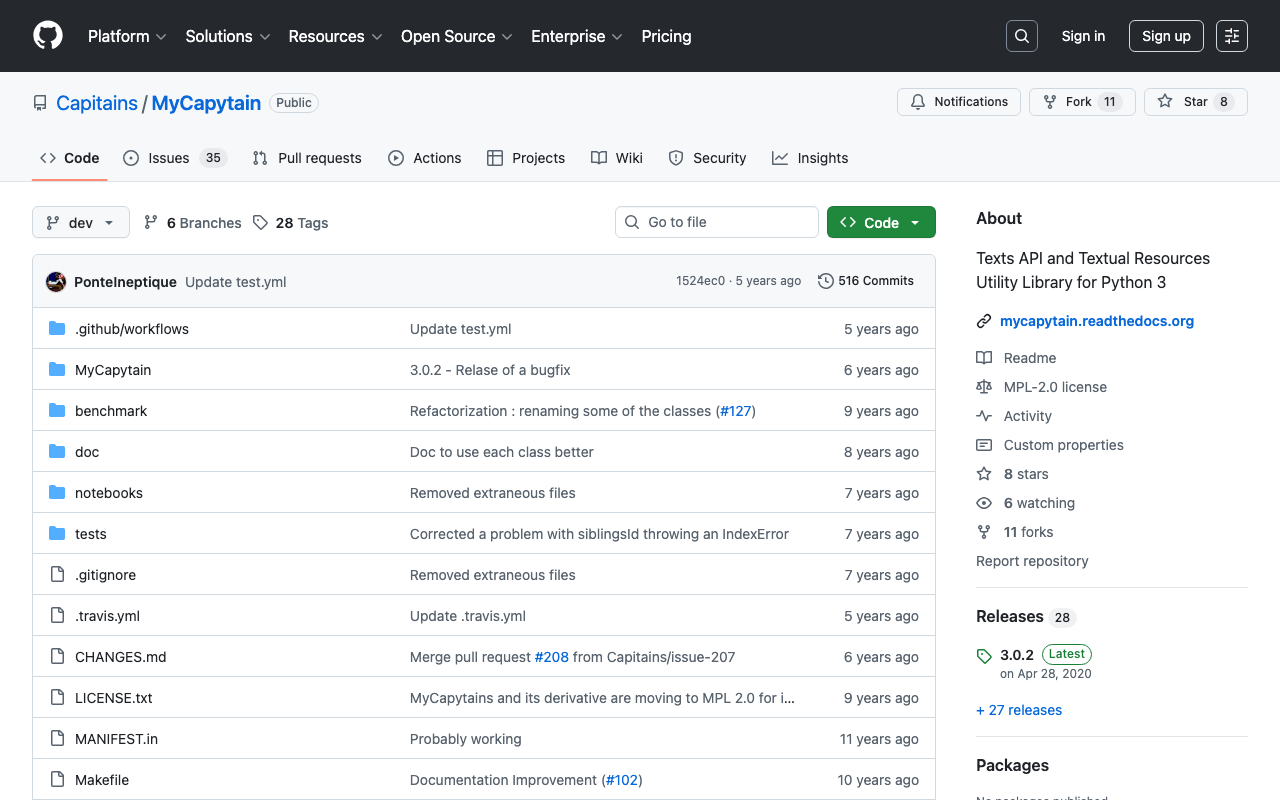
Task: Click the branches icon beside 6 Branches
Action: click(151, 223)
